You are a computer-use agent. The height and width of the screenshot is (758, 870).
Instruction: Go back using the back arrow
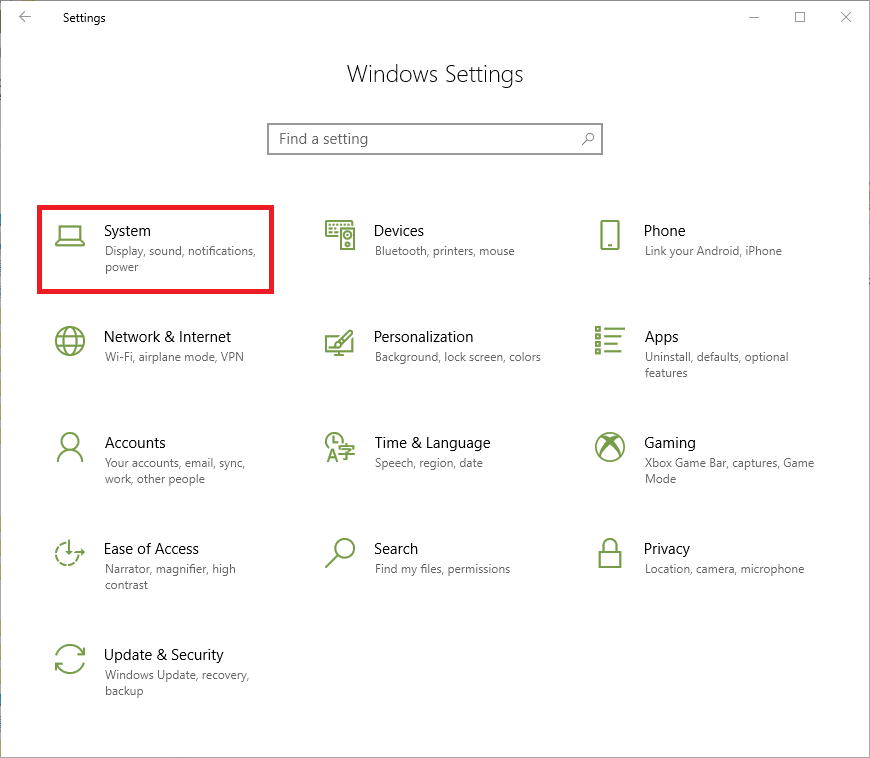(25, 17)
